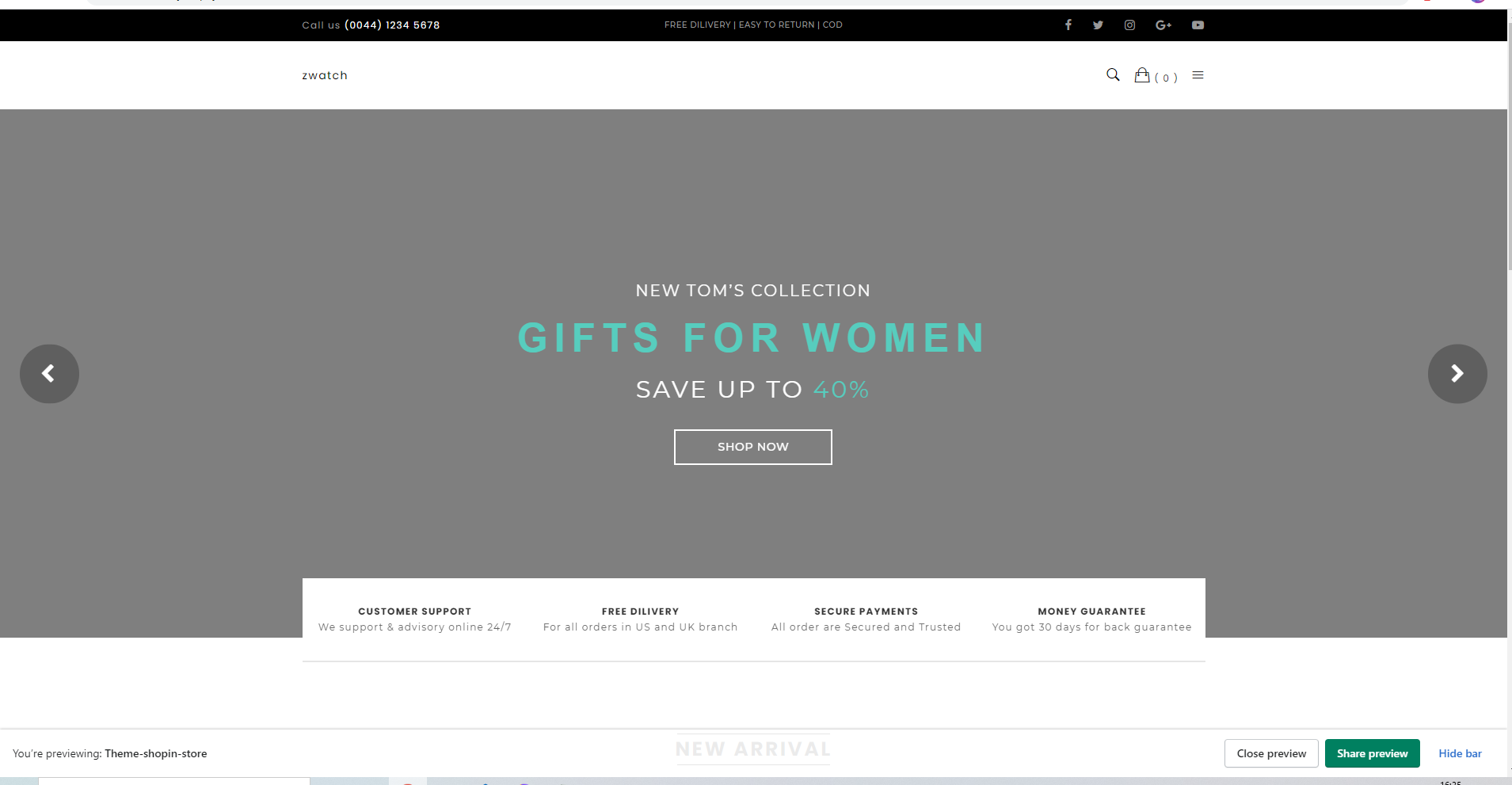The width and height of the screenshot is (1512, 785).
Task: Click 'You got 30 days for back guarantee'
Action: click(1092, 627)
